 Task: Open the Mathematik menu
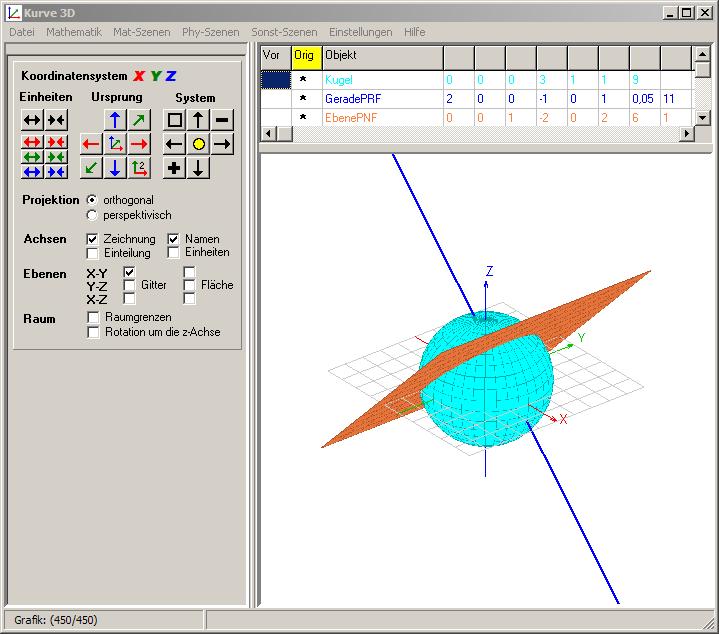(x=74, y=32)
